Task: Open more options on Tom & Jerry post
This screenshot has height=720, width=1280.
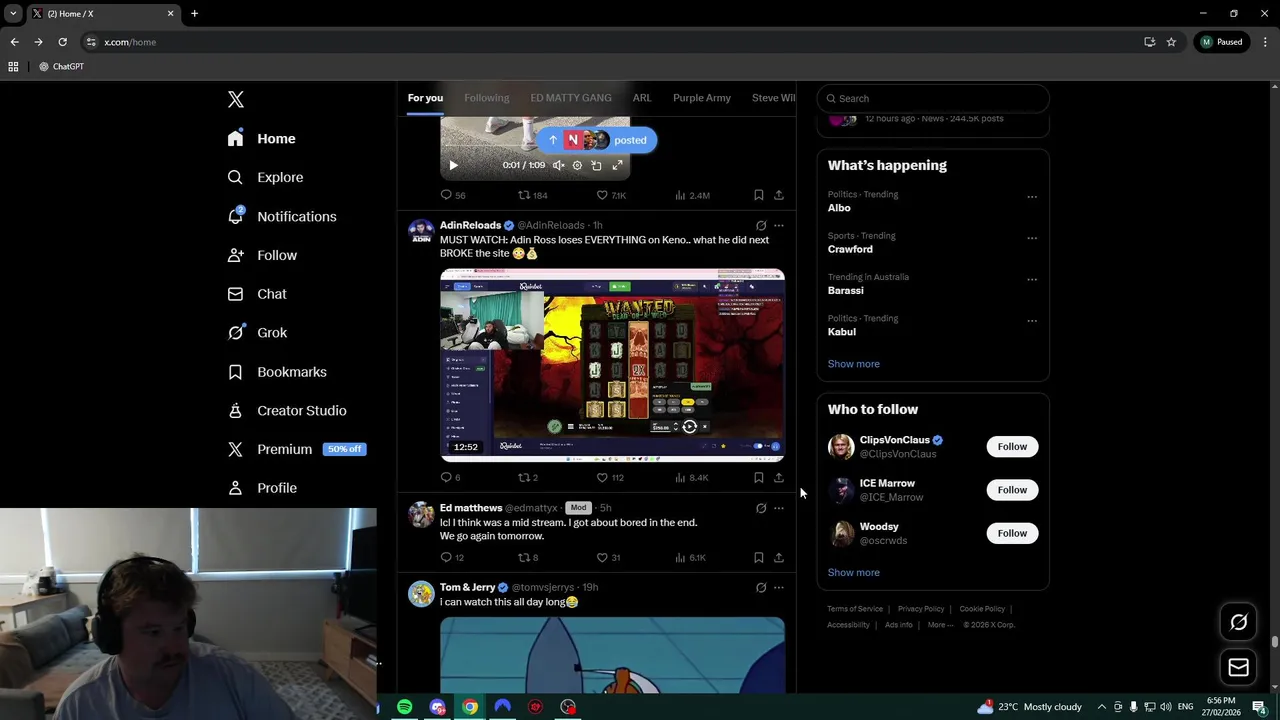Action: pyautogui.click(x=778, y=588)
